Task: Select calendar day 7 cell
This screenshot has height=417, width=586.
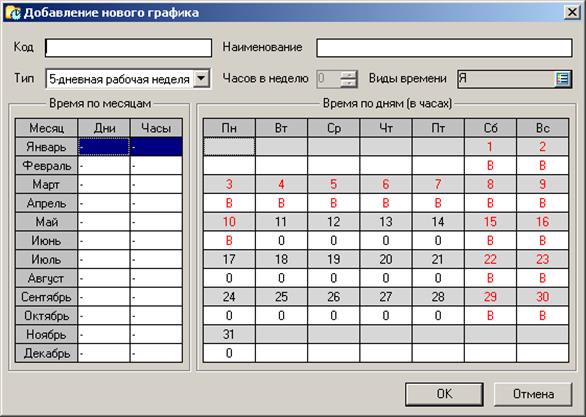Action: (438, 184)
